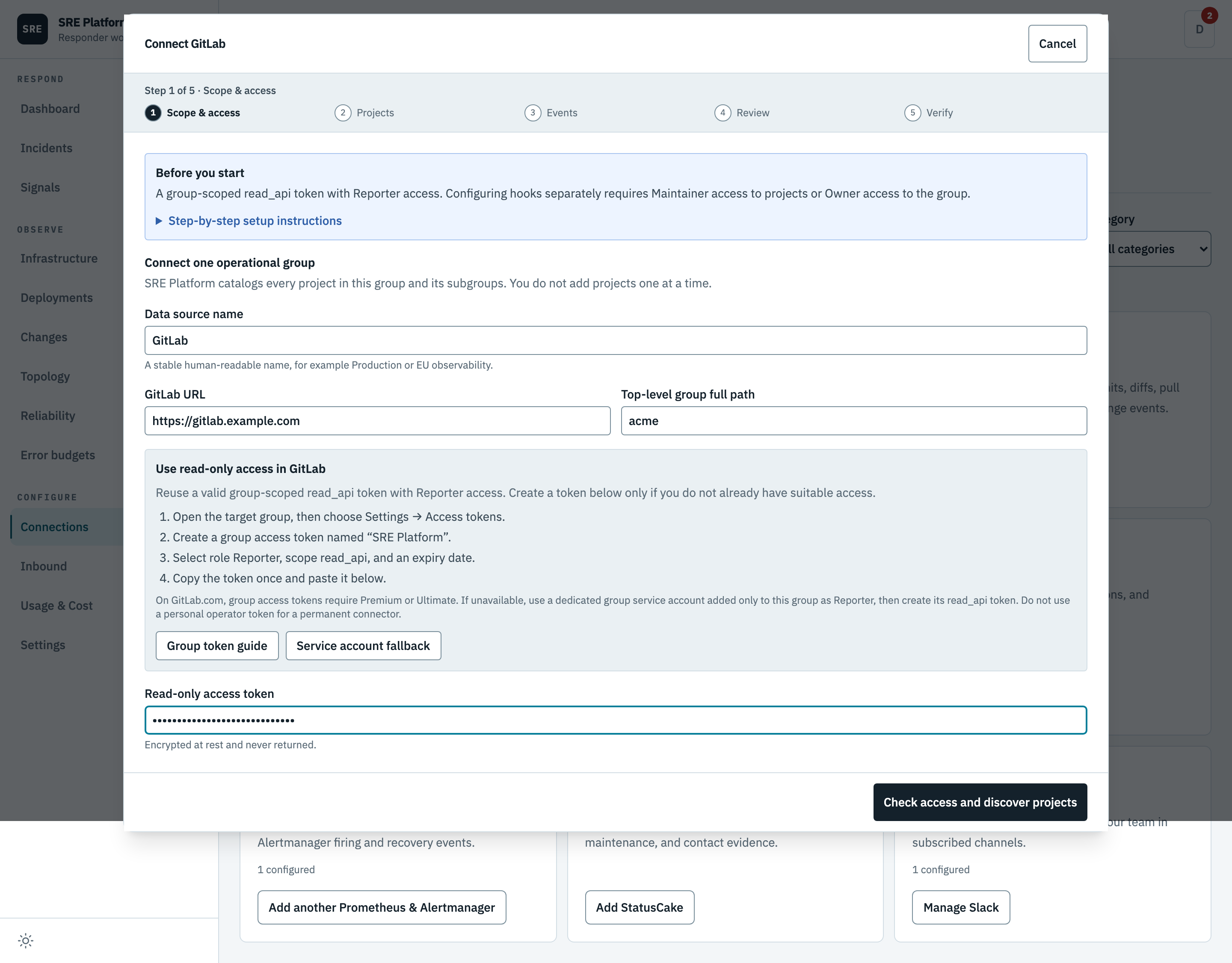Viewport: 1232px width, 963px height.
Task: Click the SRE logo icon
Action: tap(32, 29)
